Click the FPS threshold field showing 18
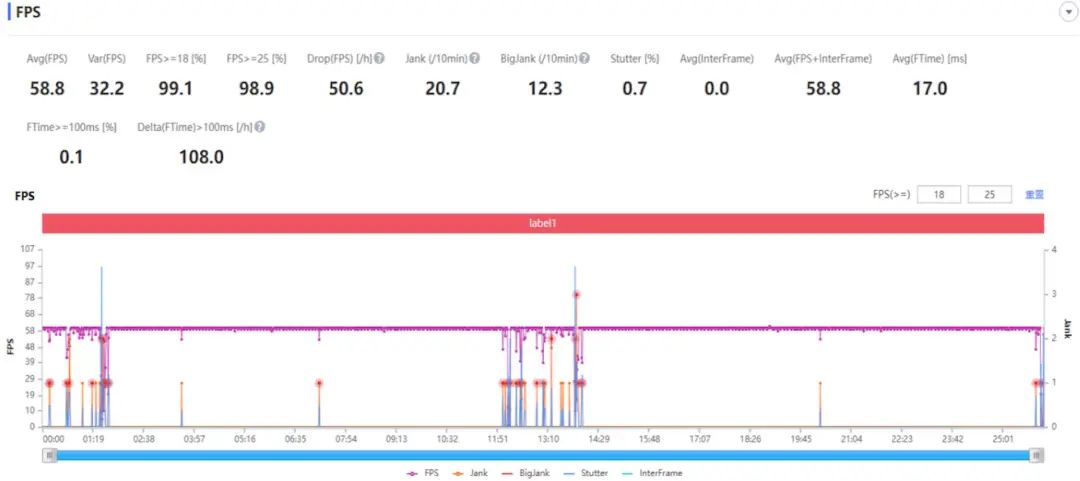 (939, 195)
